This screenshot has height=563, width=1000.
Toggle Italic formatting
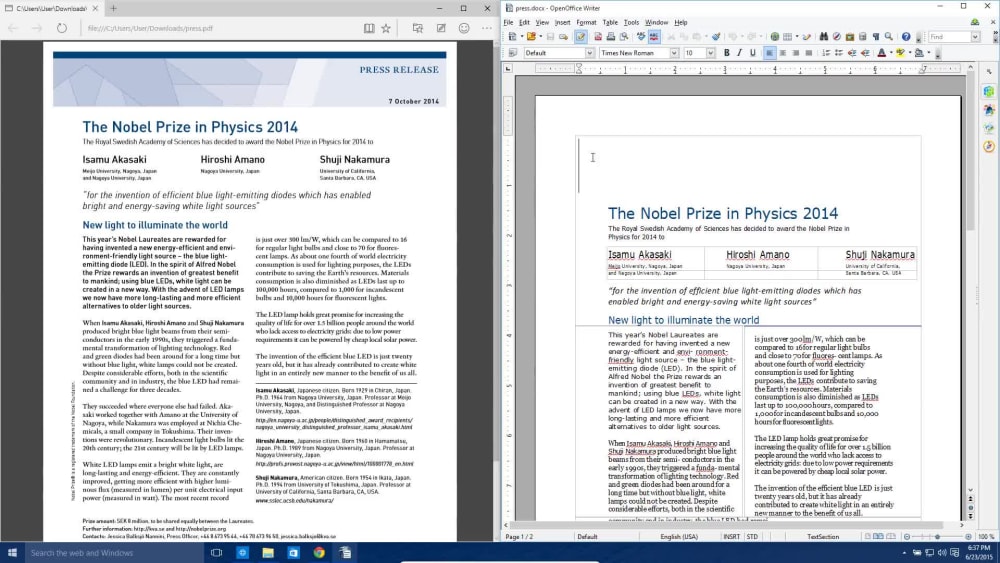click(739, 53)
